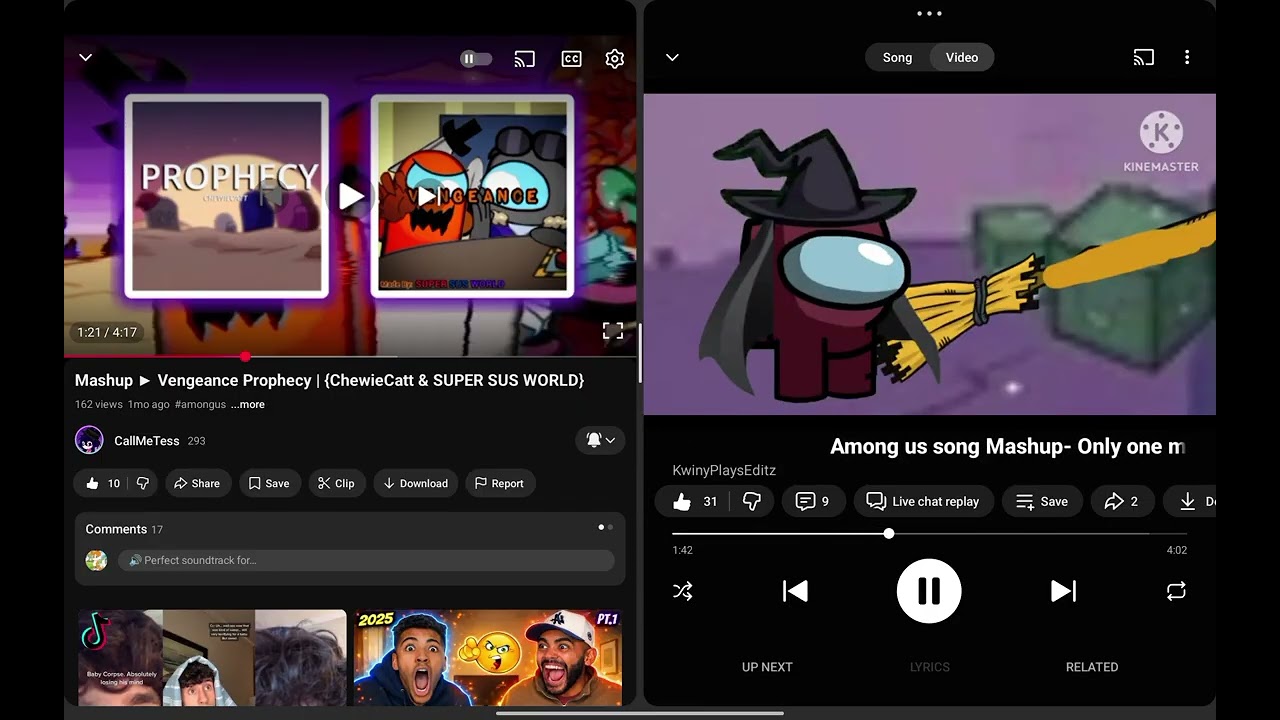This screenshot has height=720, width=1280.
Task: Open Cast menu in YouTube Music
Action: pos(1144,58)
